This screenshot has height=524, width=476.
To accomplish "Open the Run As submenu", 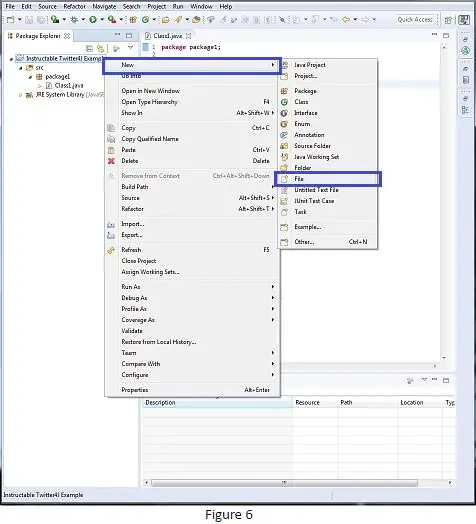I will (192, 287).
